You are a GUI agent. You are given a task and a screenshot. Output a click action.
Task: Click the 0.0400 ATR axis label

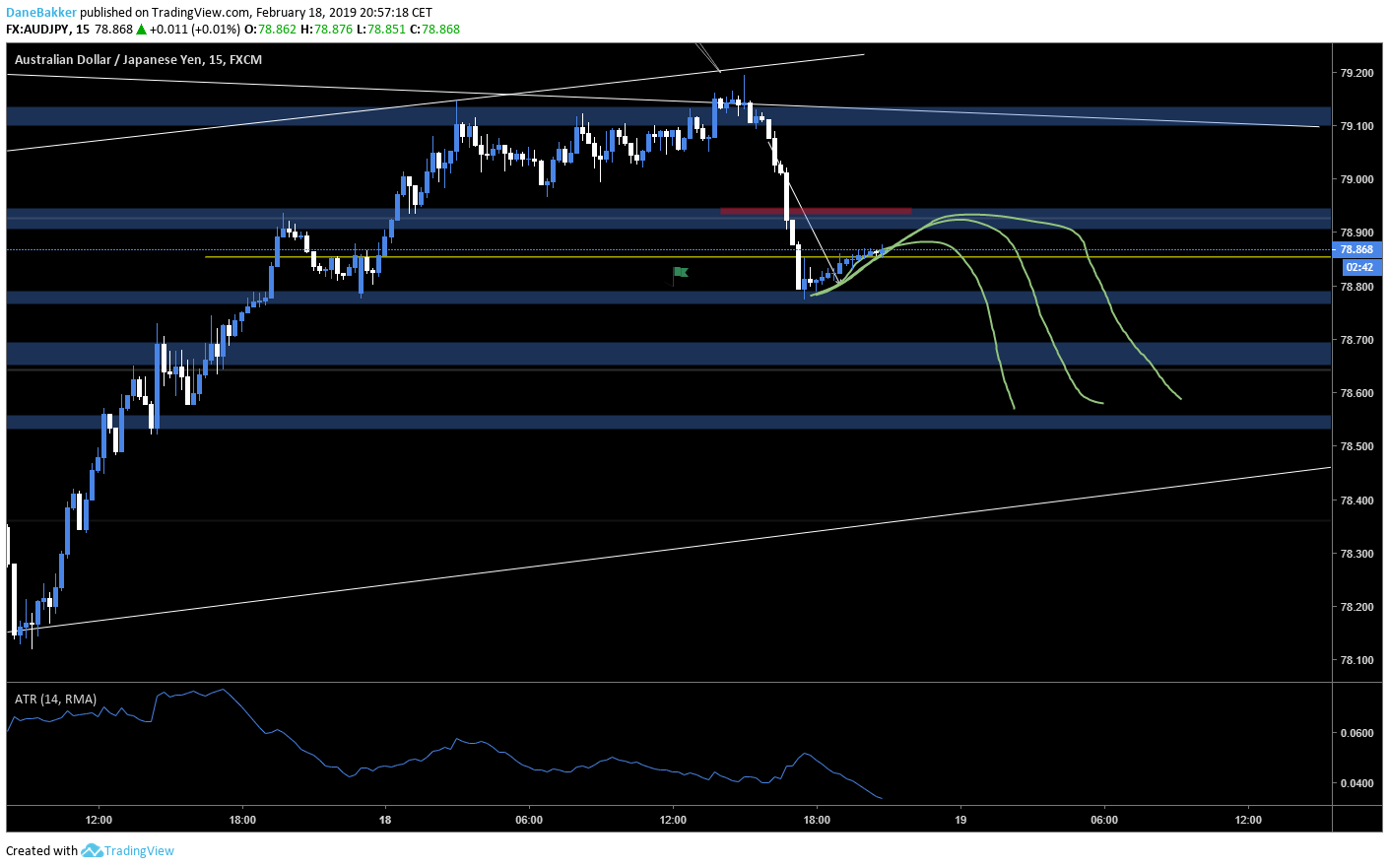coord(1356,783)
